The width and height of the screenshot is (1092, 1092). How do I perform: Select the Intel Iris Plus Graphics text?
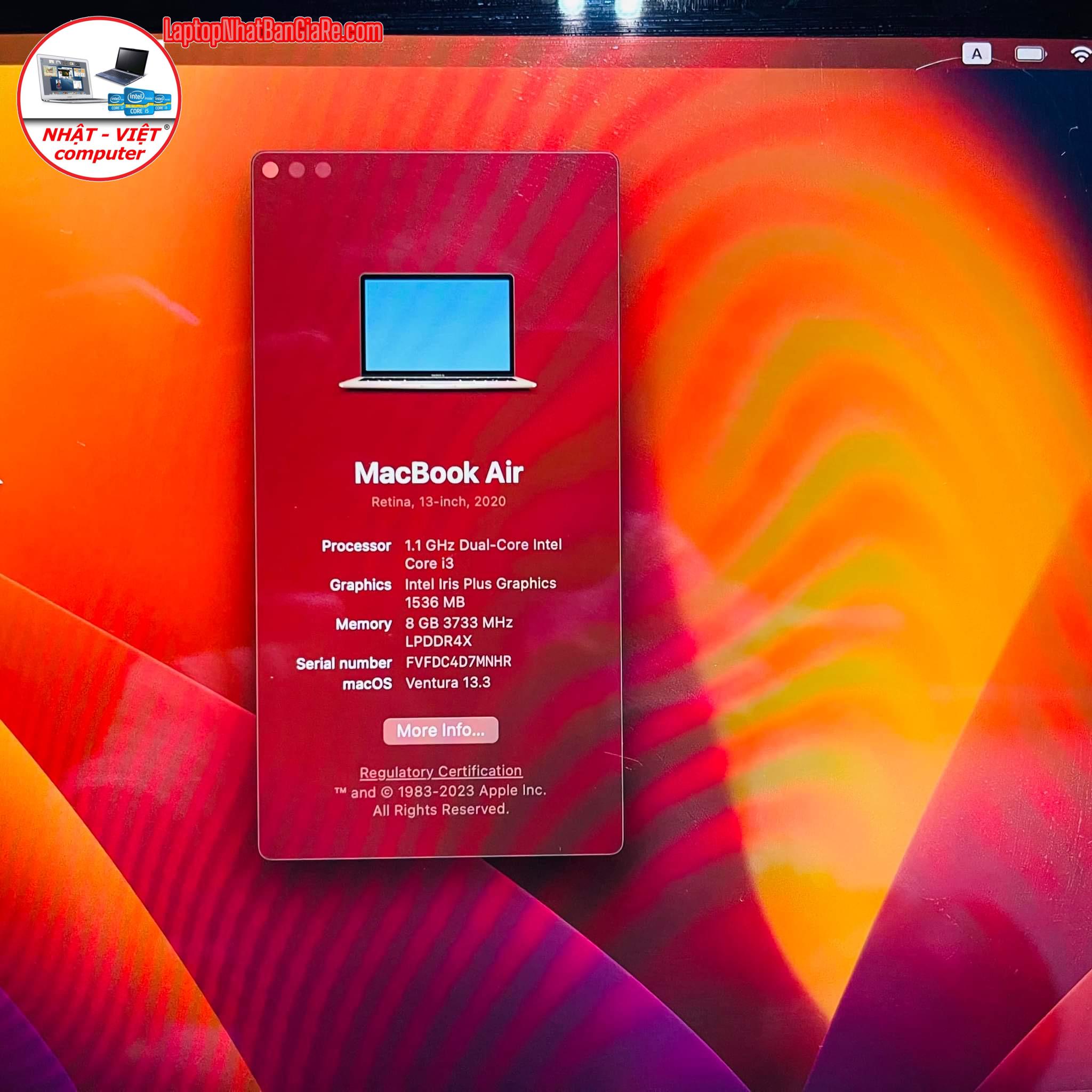click(x=480, y=584)
